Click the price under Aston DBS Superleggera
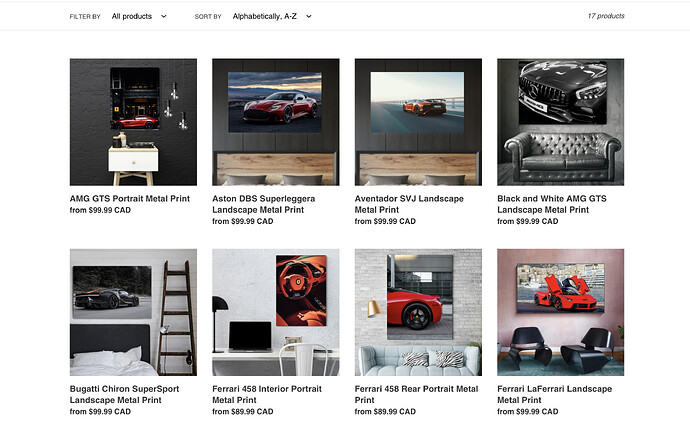The image size is (690, 433). point(243,221)
